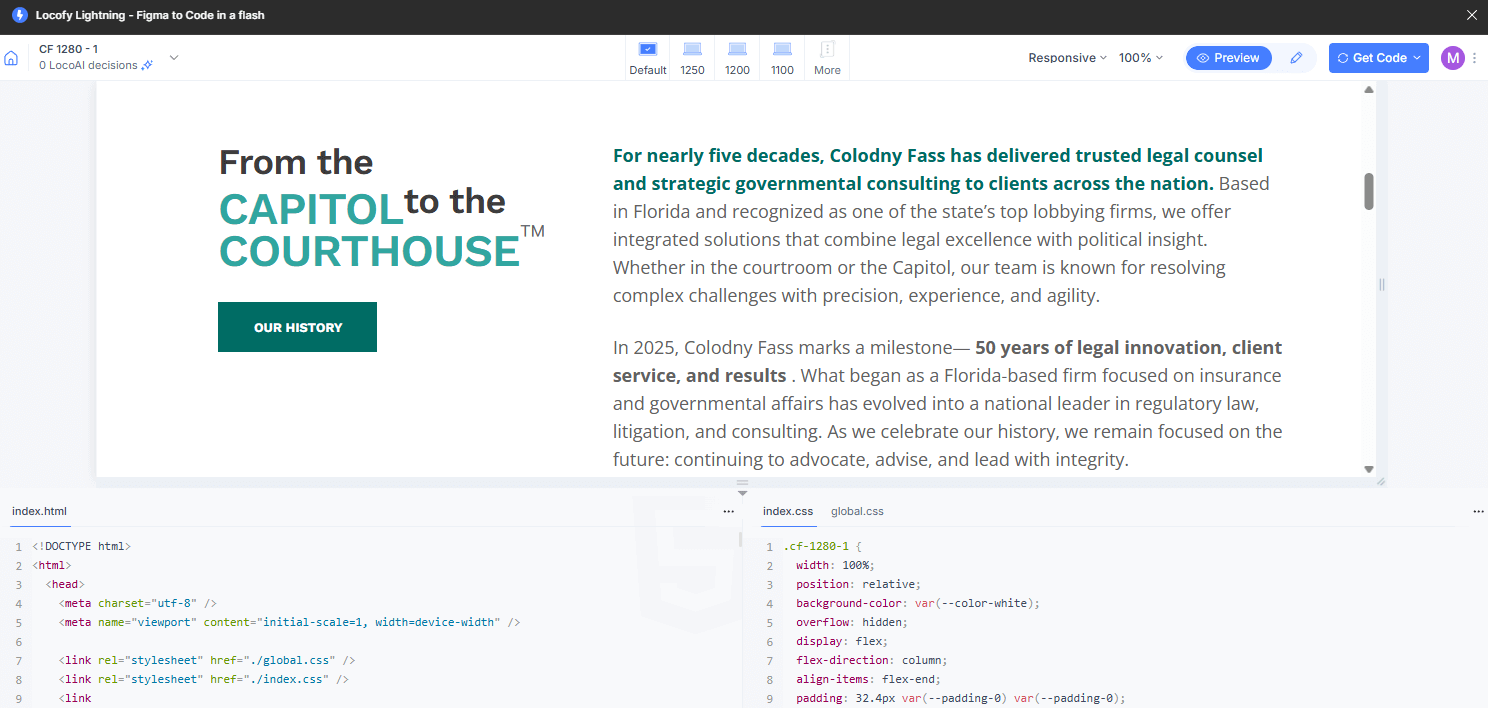Image resolution: width=1488 pixels, height=708 pixels.
Task: Click the preview vertical scrollbar thumb
Action: pos(1369,191)
